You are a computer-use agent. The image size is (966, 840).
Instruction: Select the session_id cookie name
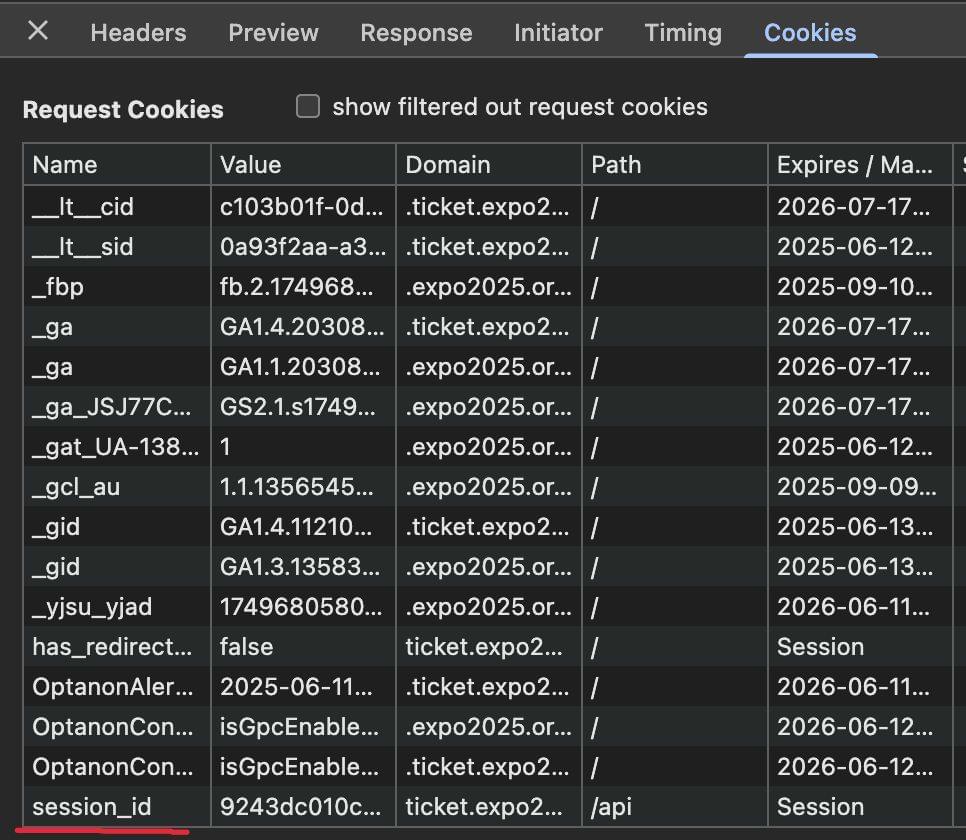tap(92, 807)
